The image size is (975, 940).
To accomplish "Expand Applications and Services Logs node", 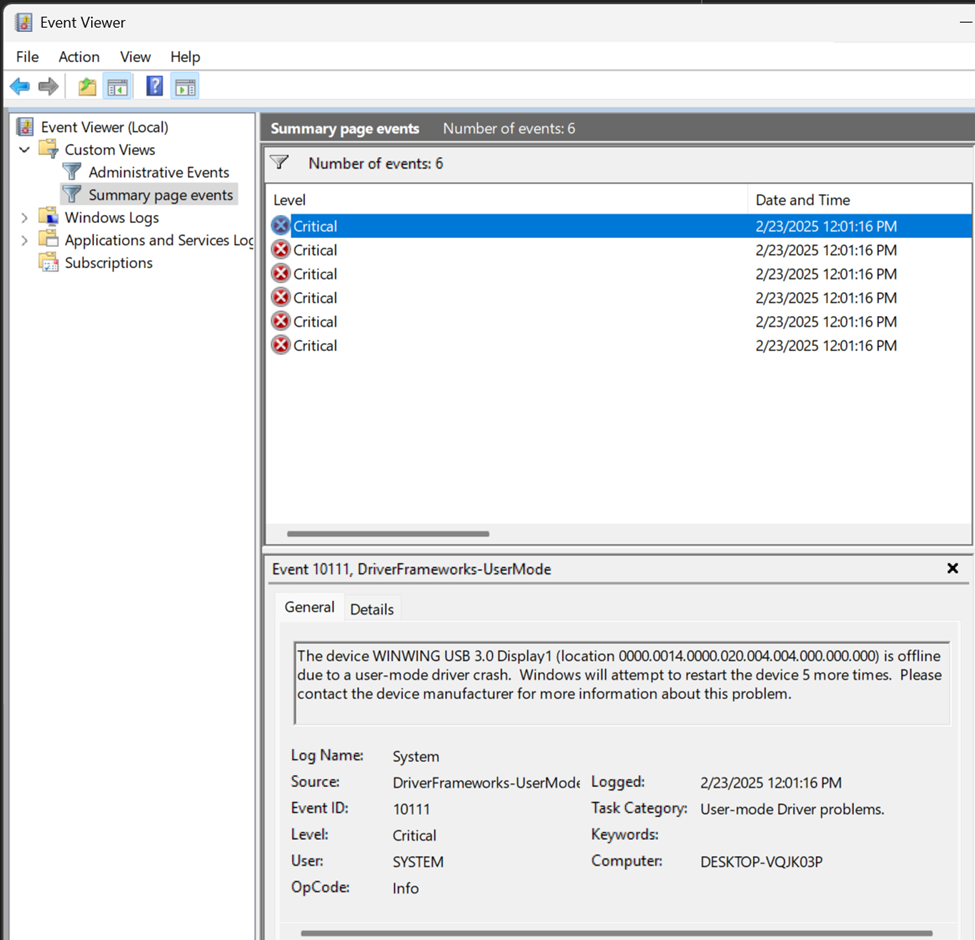I will click(24, 240).
